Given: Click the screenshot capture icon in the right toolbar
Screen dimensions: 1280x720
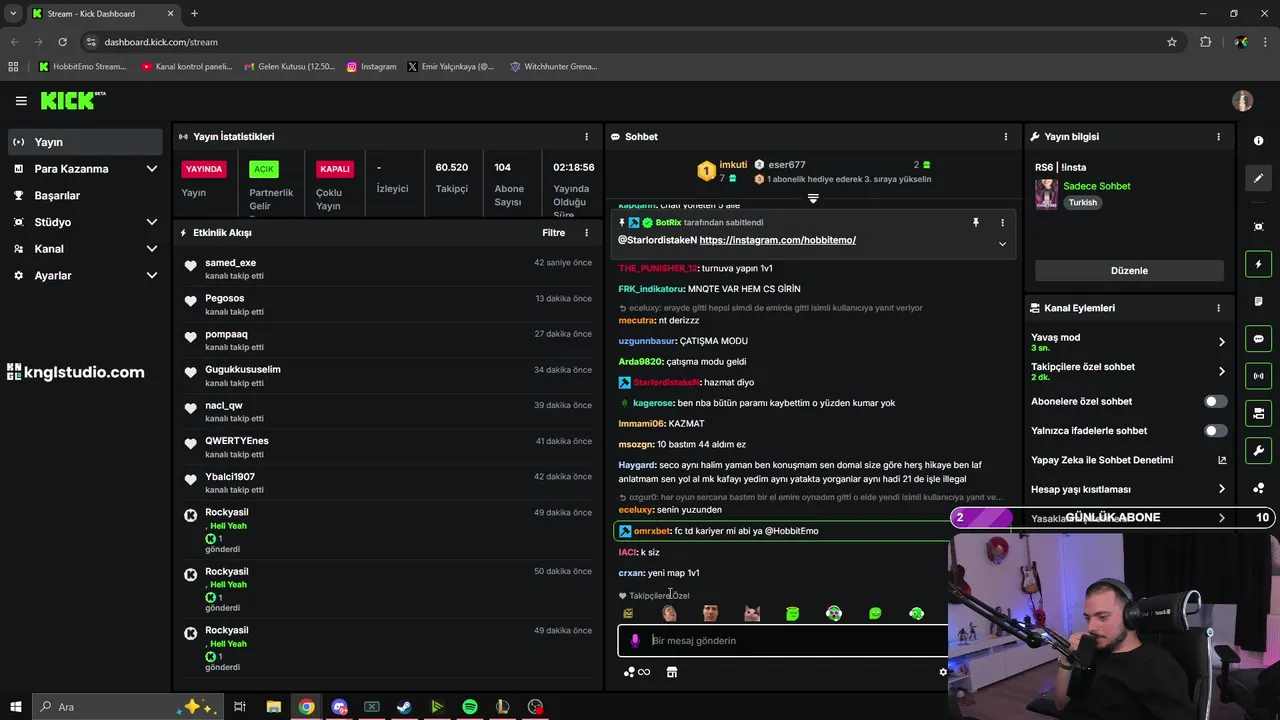Looking at the screenshot, I should pyautogui.click(x=1258, y=227).
